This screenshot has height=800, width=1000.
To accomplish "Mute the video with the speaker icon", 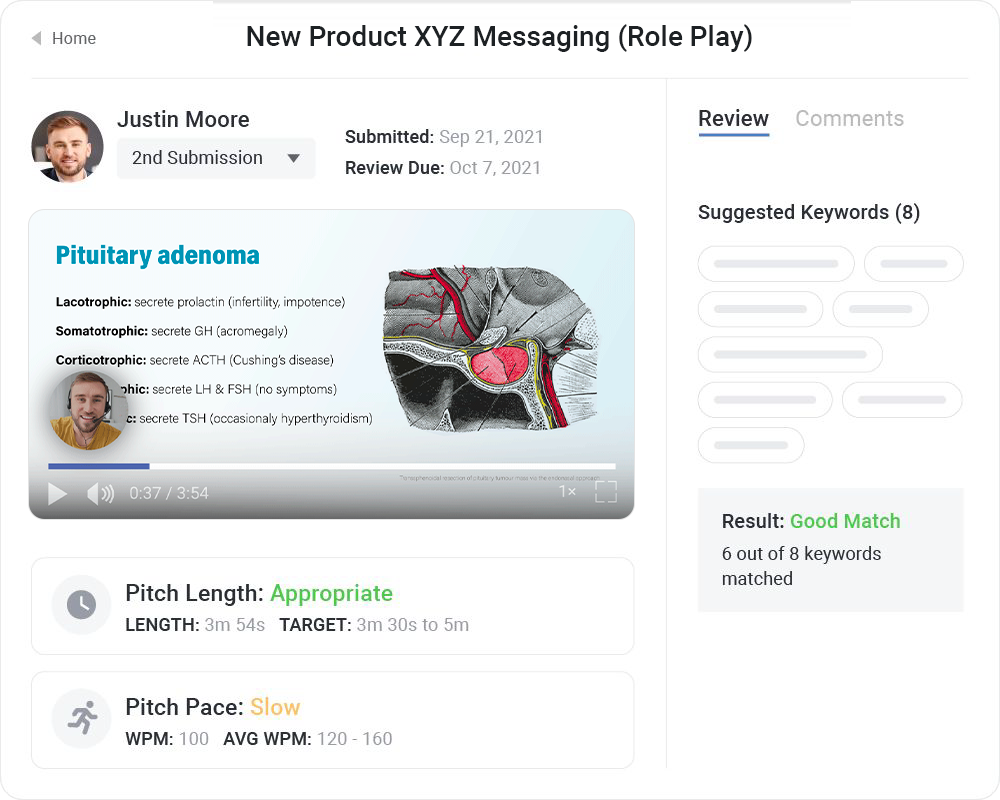I will click(x=100, y=493).
